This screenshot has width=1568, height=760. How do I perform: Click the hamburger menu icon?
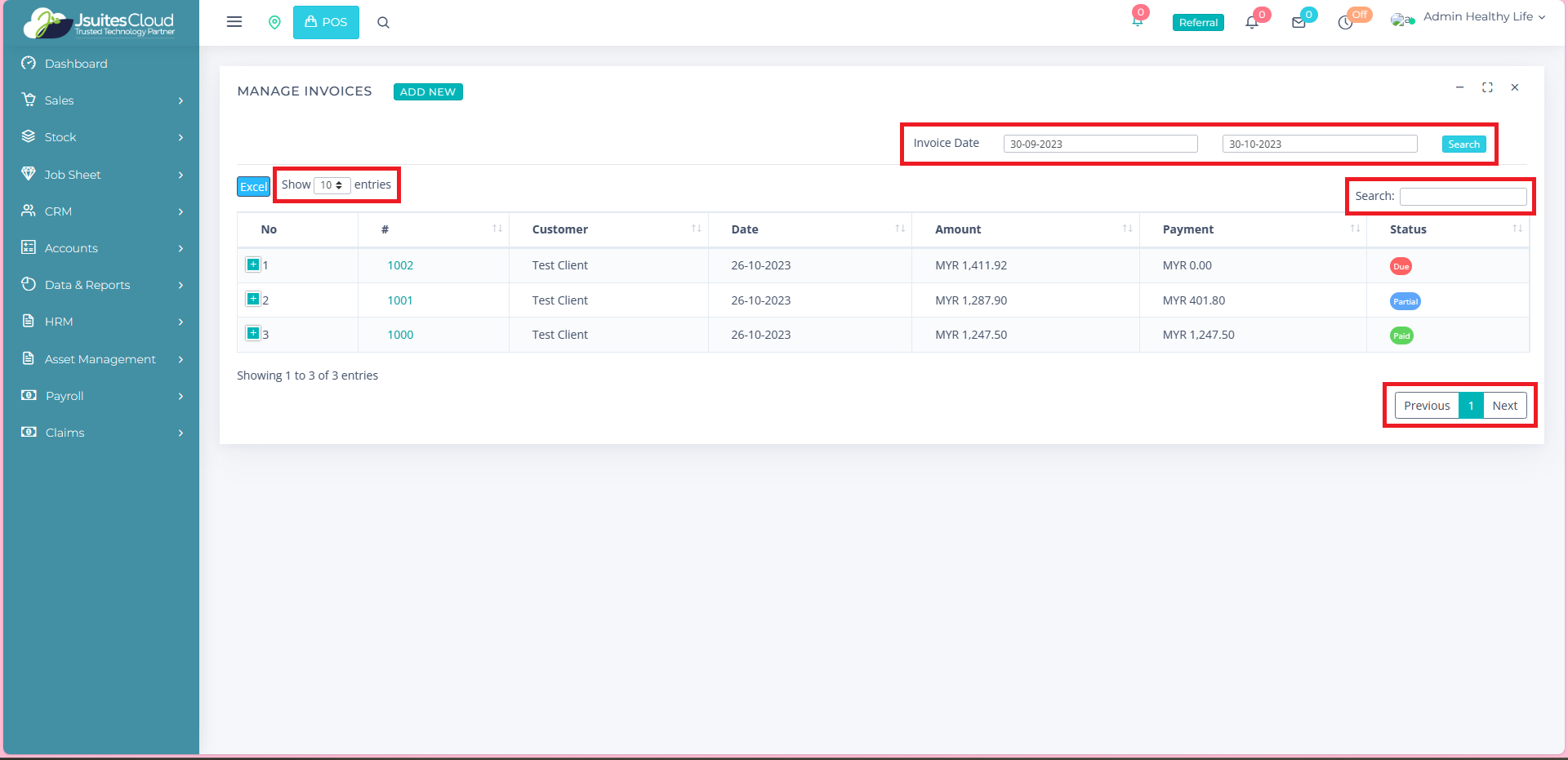234,22
